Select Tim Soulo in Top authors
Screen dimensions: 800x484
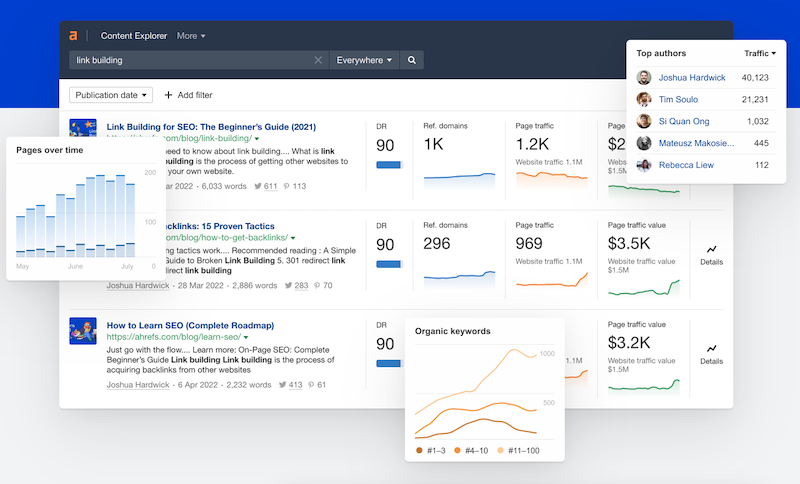(x=678, y=99)
